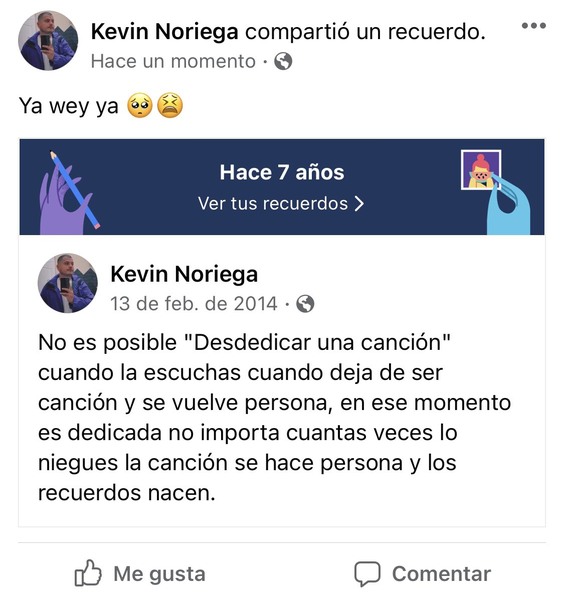Image resolution: width=564 pixels, height=600 pixels.
Task: Click the pleading face emoji
Action: [x=140, y=106]
